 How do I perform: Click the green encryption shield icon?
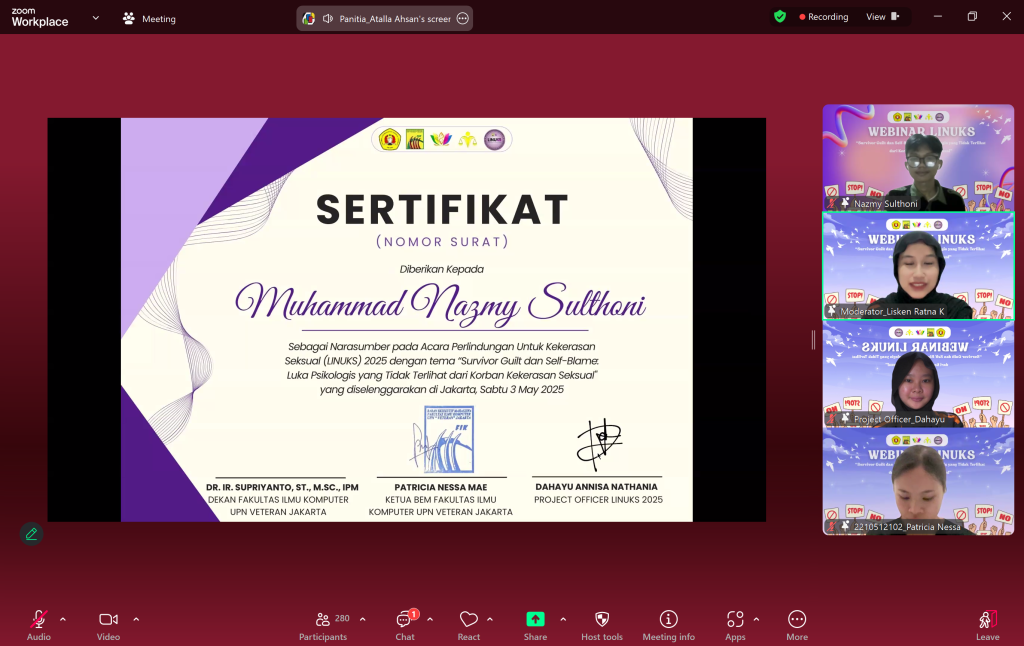pos(780,16)
